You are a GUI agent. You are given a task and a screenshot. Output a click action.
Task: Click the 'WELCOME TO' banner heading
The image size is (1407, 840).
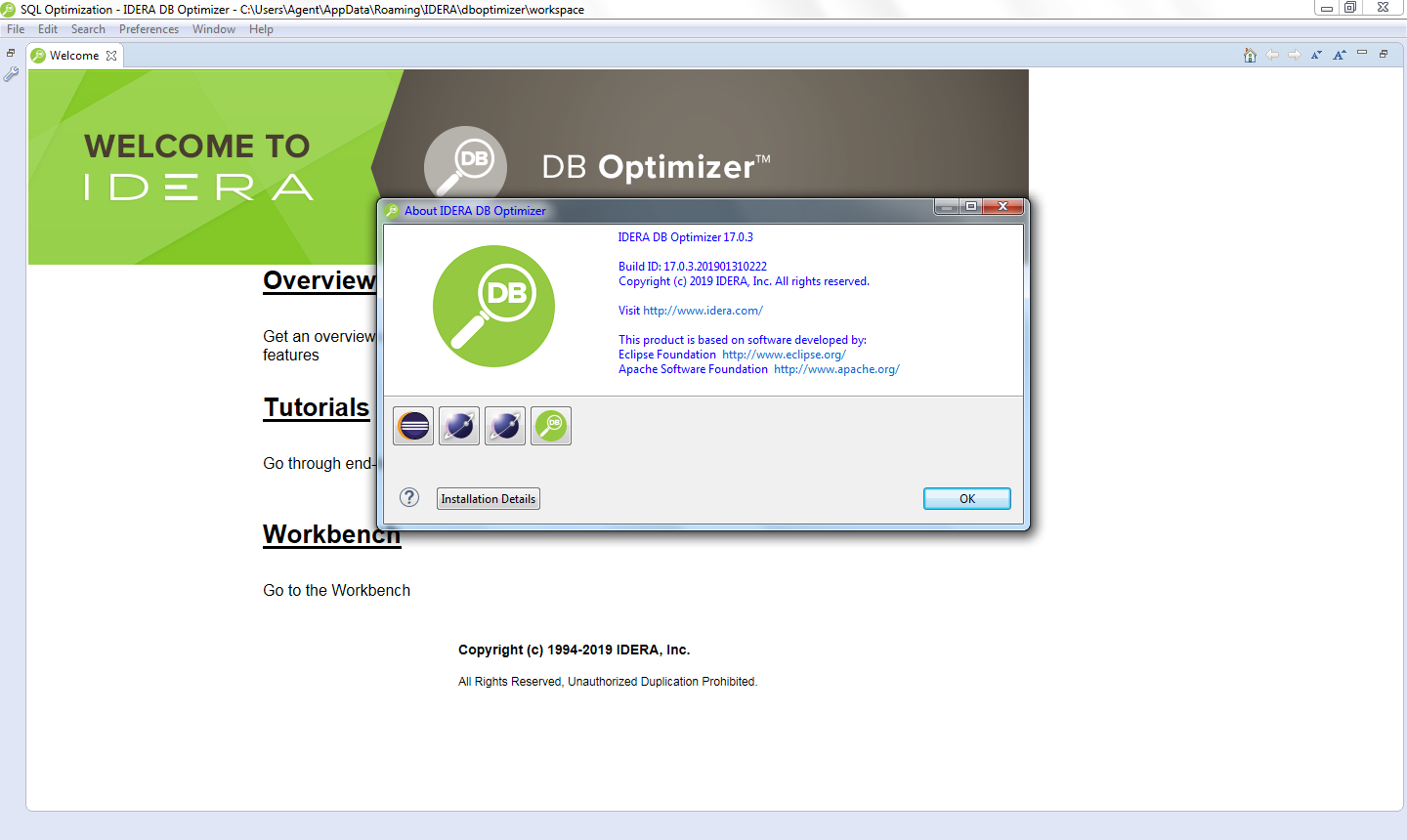197,147
